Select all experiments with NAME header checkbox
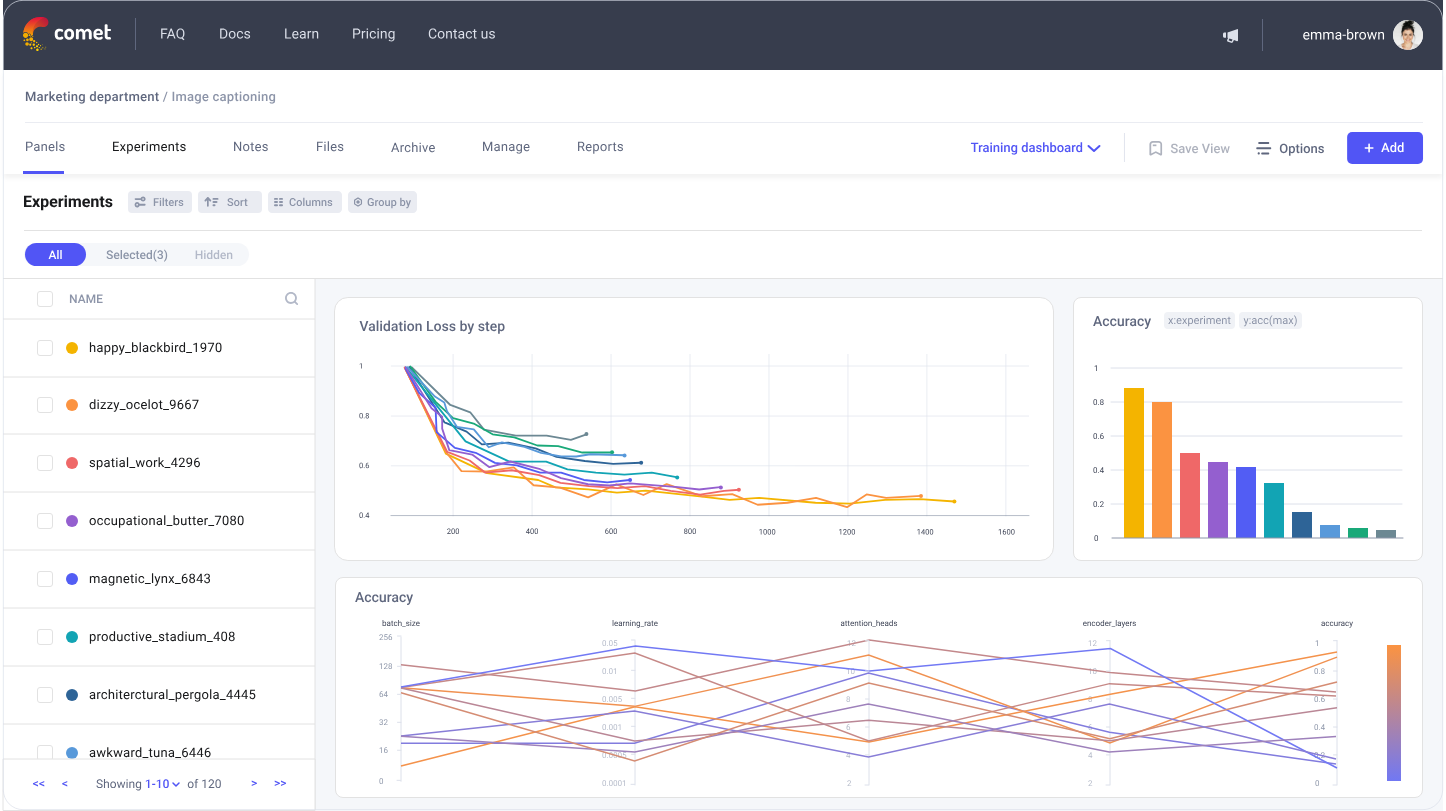 [45, 299]
